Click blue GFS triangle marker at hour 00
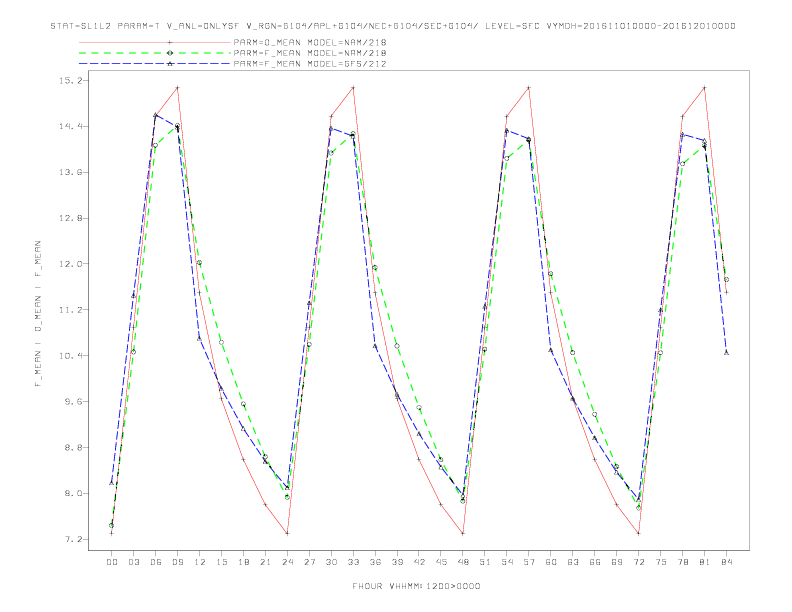The height and width of the screenshot is (612, 792). click(x=112, y=483)
